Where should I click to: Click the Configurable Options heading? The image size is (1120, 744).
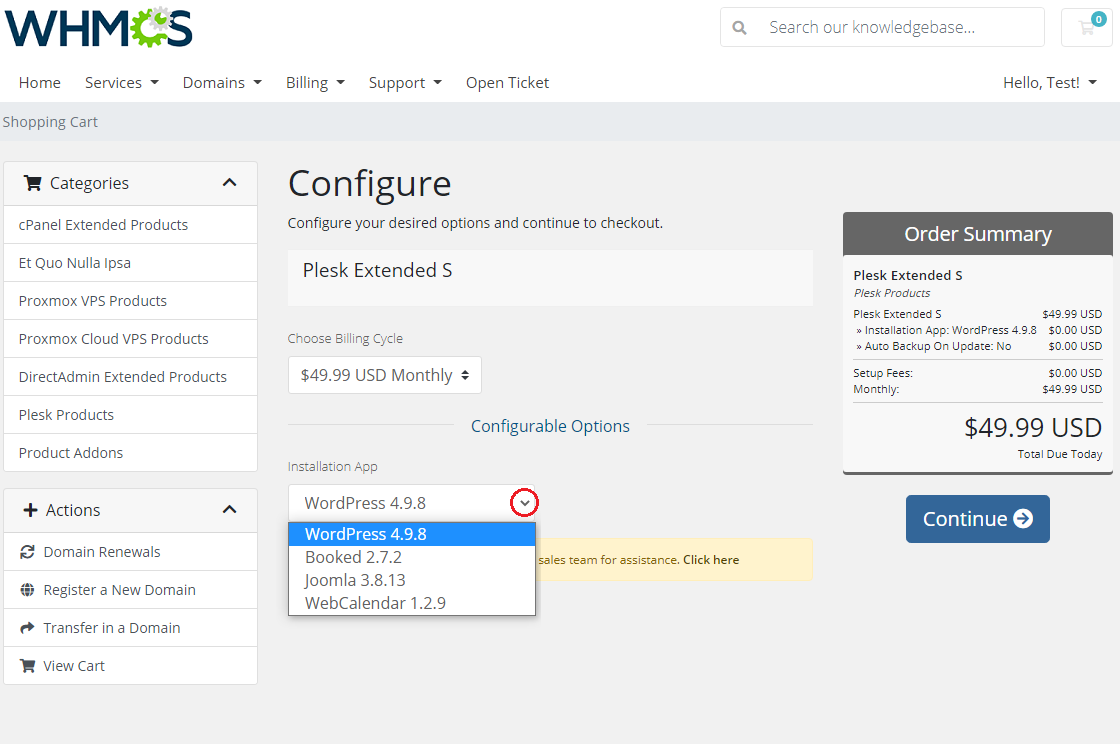(550, 426)
